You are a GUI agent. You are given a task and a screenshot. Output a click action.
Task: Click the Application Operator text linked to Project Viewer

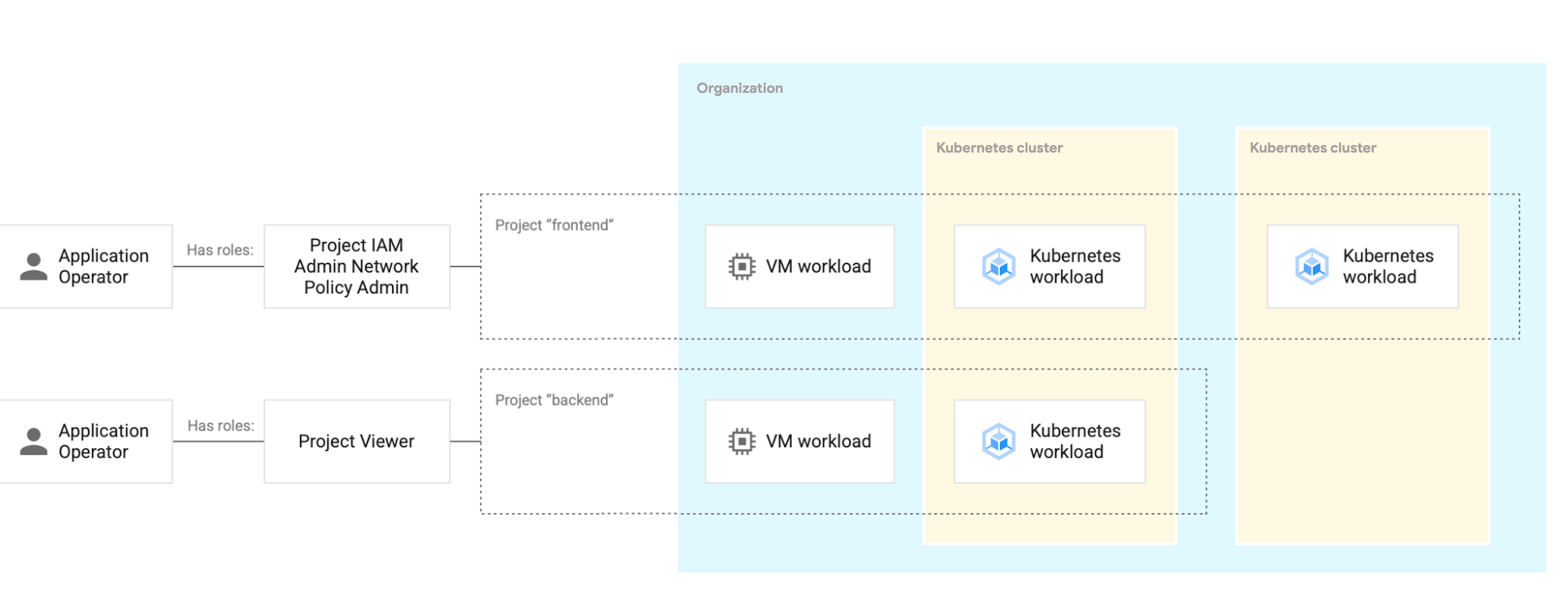click(x=103, y=442)
